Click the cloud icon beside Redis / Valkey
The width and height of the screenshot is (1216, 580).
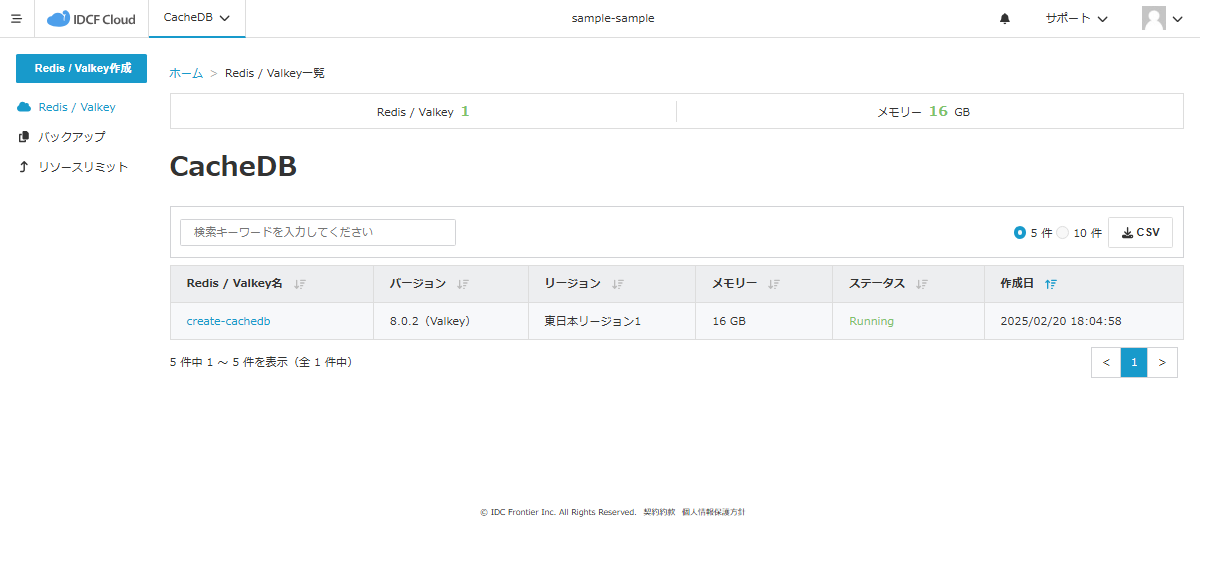click(23, 107)
